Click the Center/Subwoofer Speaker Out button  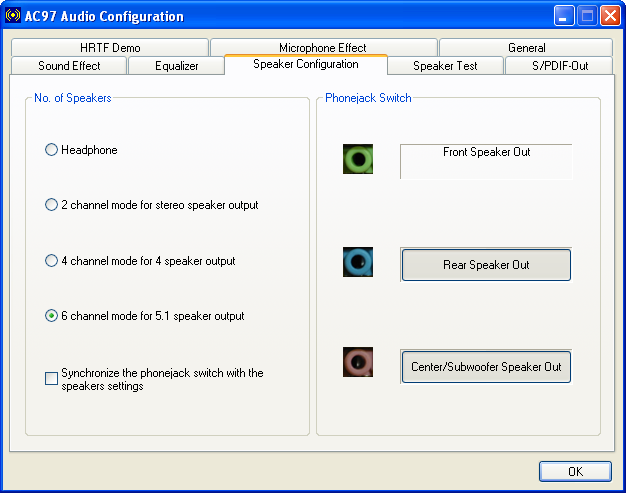486,367
